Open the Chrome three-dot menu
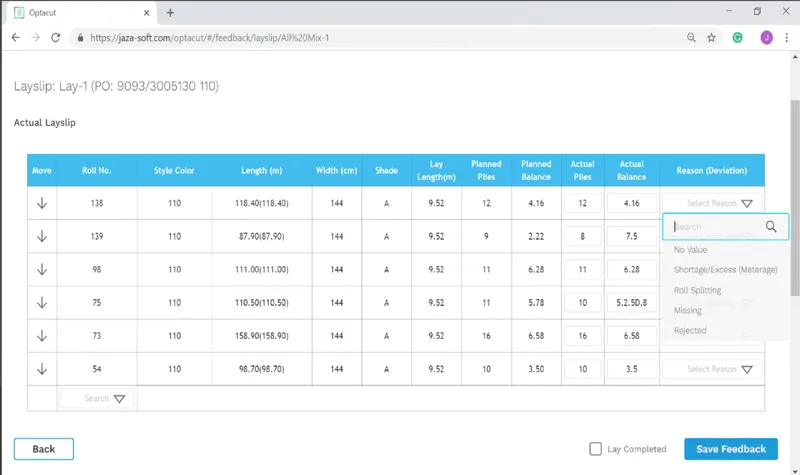The height and width of the screenshot is (475, 800). point(787,38)
